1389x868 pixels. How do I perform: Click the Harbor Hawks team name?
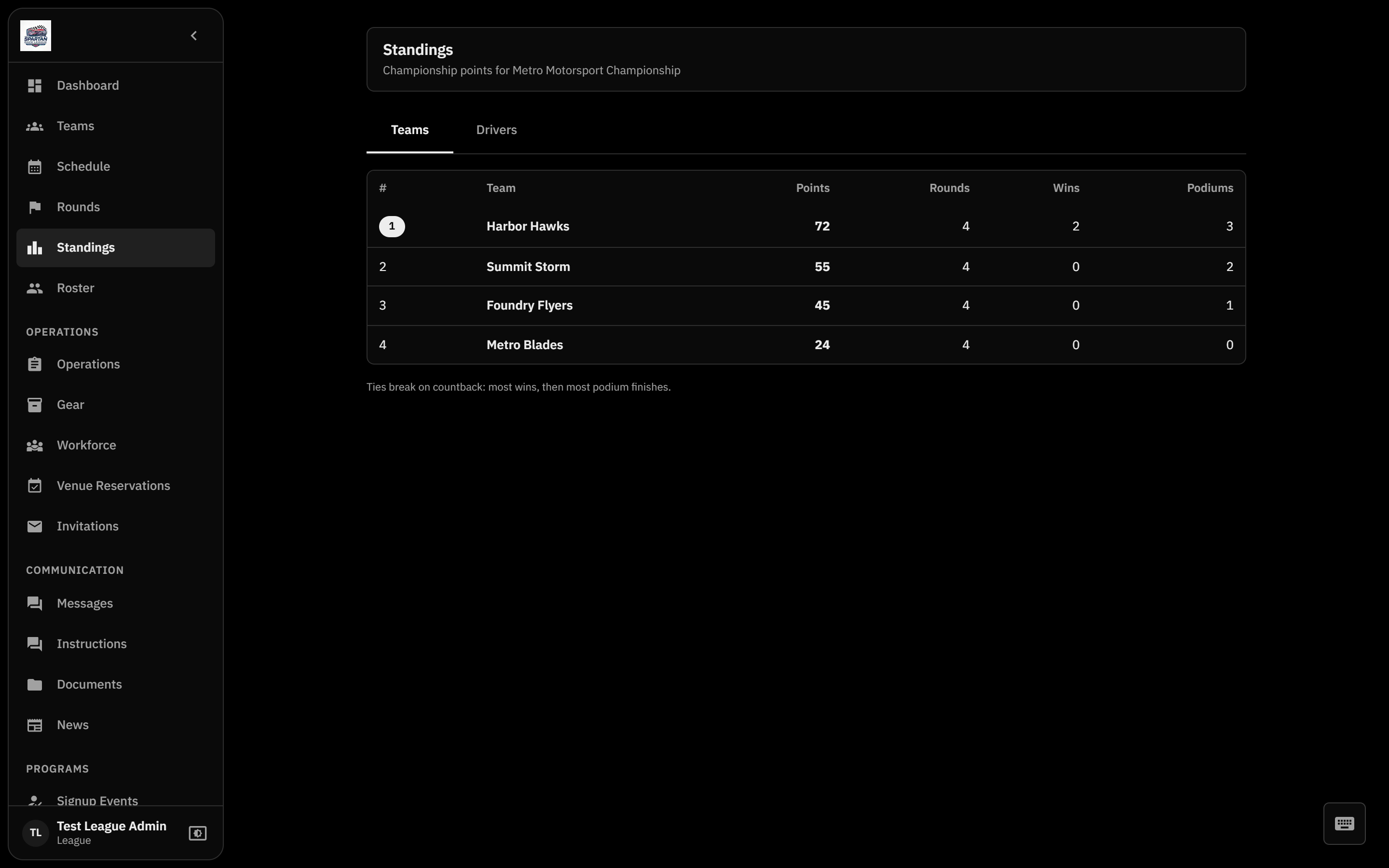[x=528, y=226]
